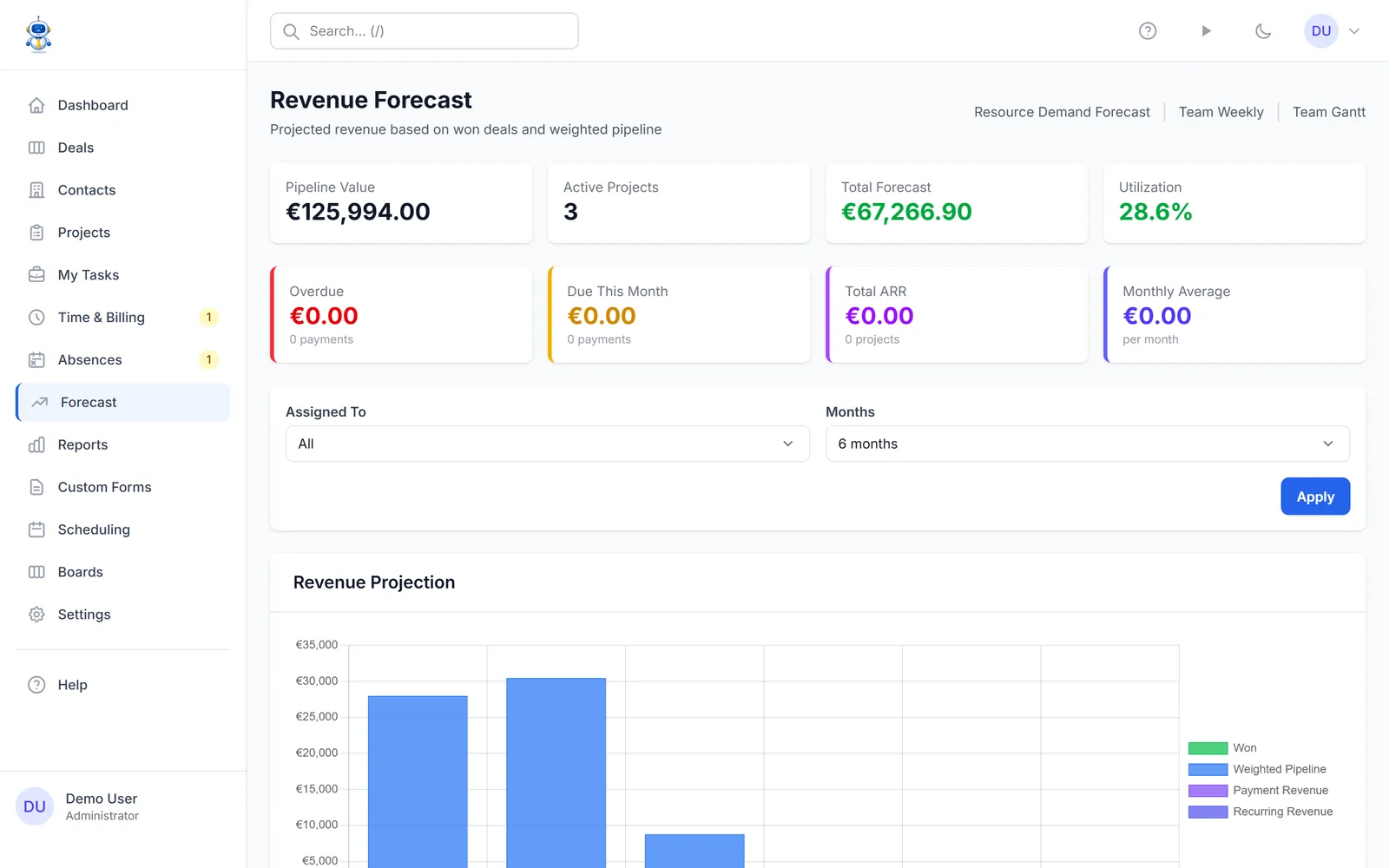Select Reports in the sidebar

pyautogui.click(x=122, y=445)
